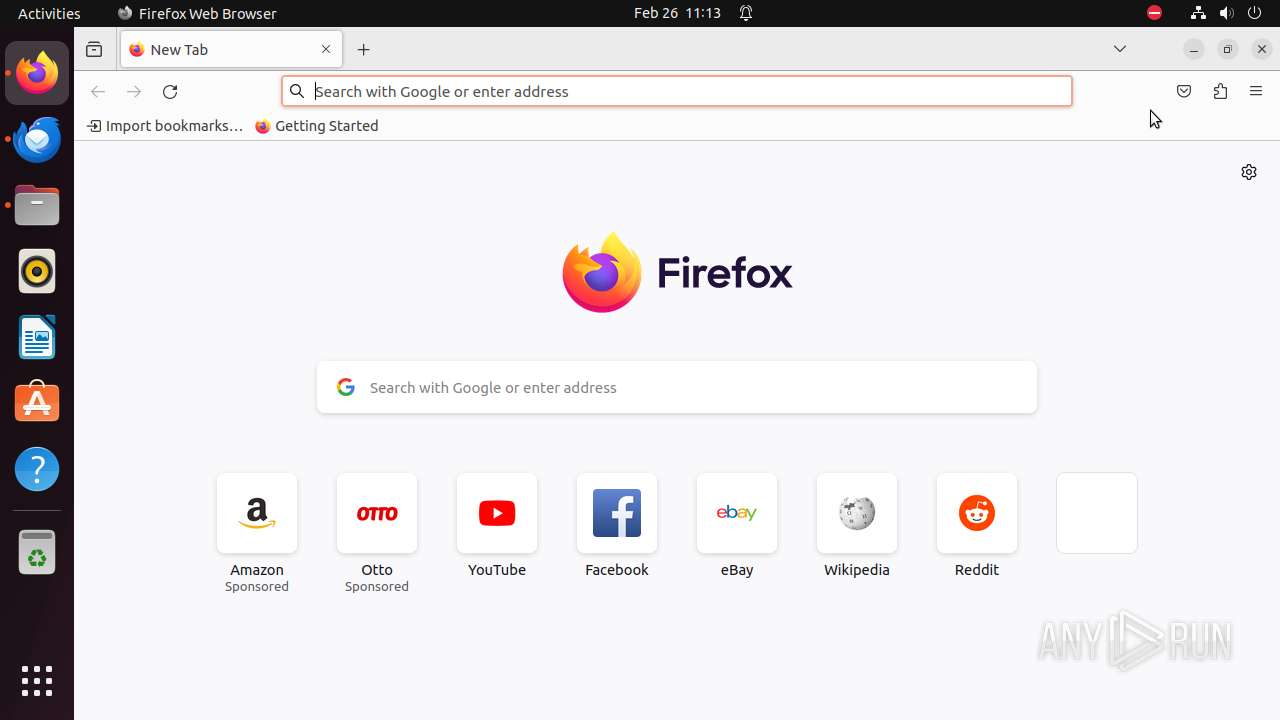Open Firefox View from tab strip icon
The image size is (1280, 720).
pos(94,49)
